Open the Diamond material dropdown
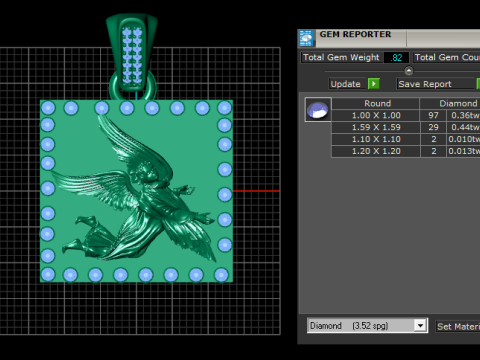480x360 pixels. click(x=420, y=325)
